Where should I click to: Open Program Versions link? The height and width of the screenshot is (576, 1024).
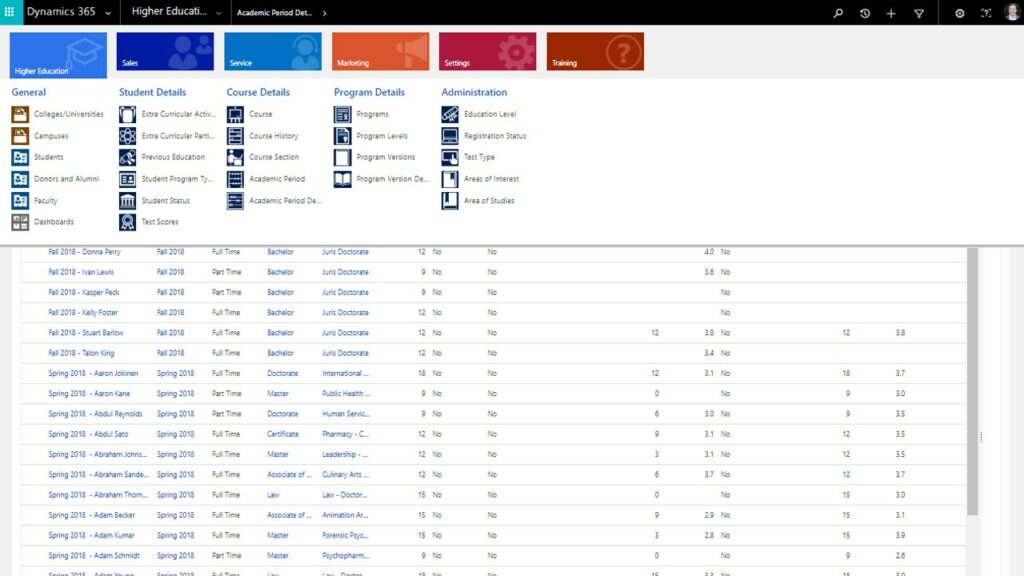[x=385, y=157]
